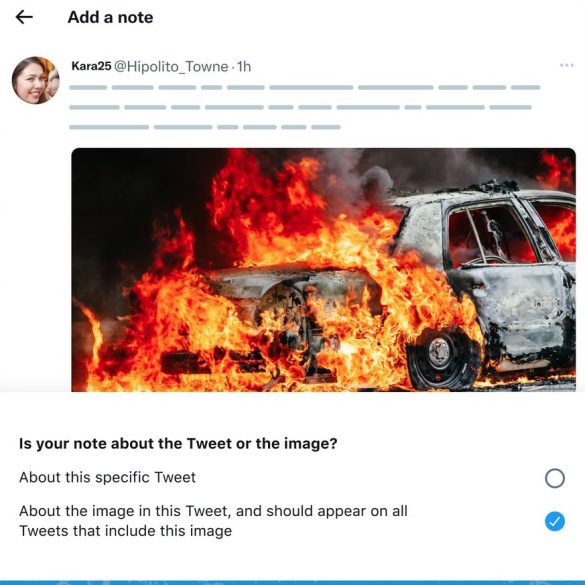Click the first line of tweet text

pyautogui.click(x=304, y=88)
